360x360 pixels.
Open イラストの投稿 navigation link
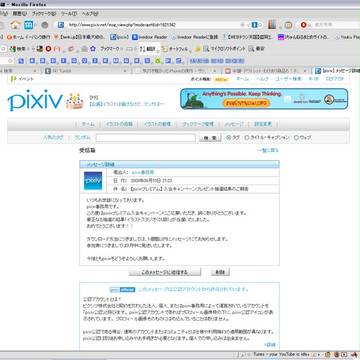pos(119,124)
